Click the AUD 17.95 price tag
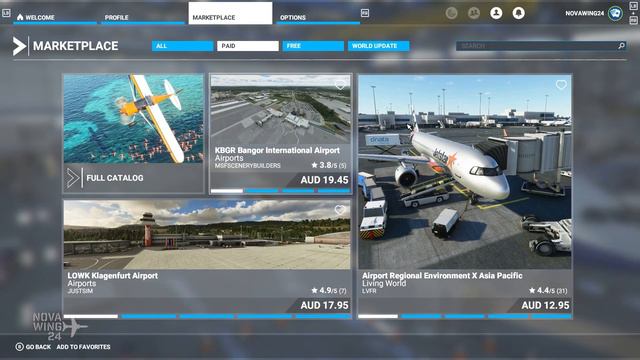 pos(324,305)
